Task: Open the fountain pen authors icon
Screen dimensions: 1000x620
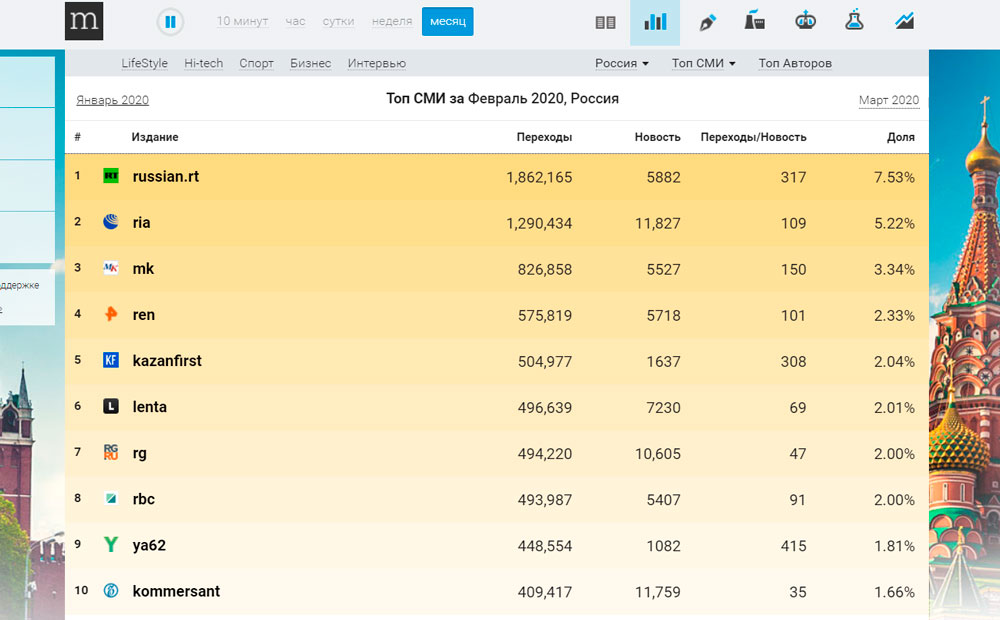Action: click(x=707, y=22)
